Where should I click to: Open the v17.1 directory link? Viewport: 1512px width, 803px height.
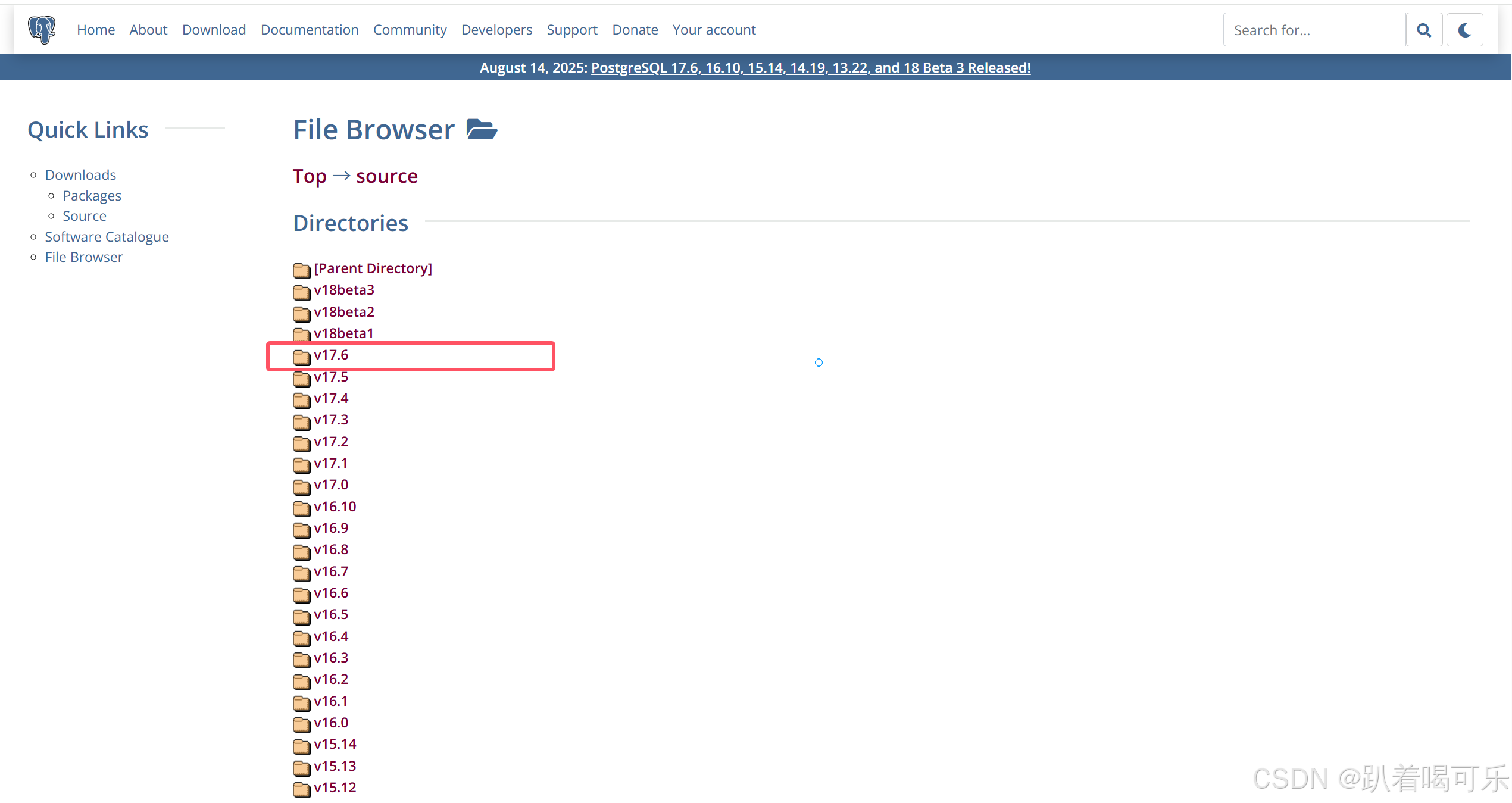point(331,463)
